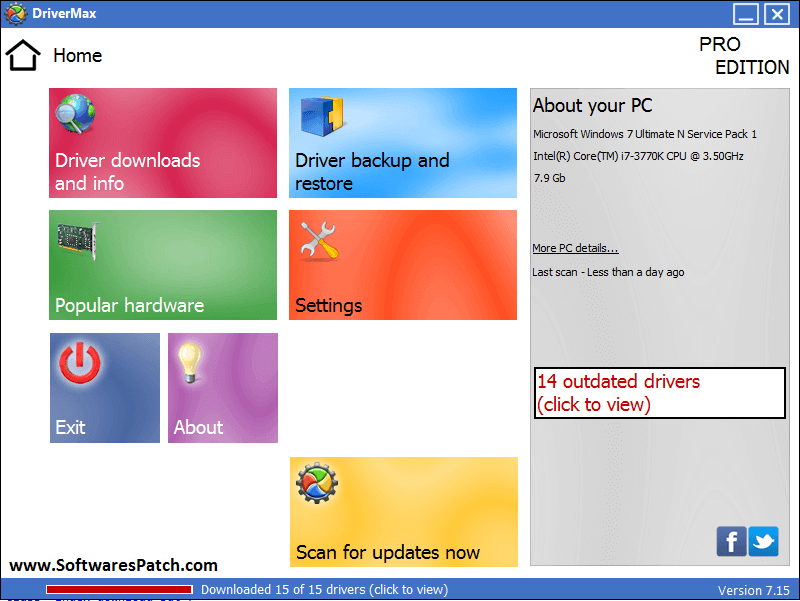Click the light bulb About icon

pos(189,362)
